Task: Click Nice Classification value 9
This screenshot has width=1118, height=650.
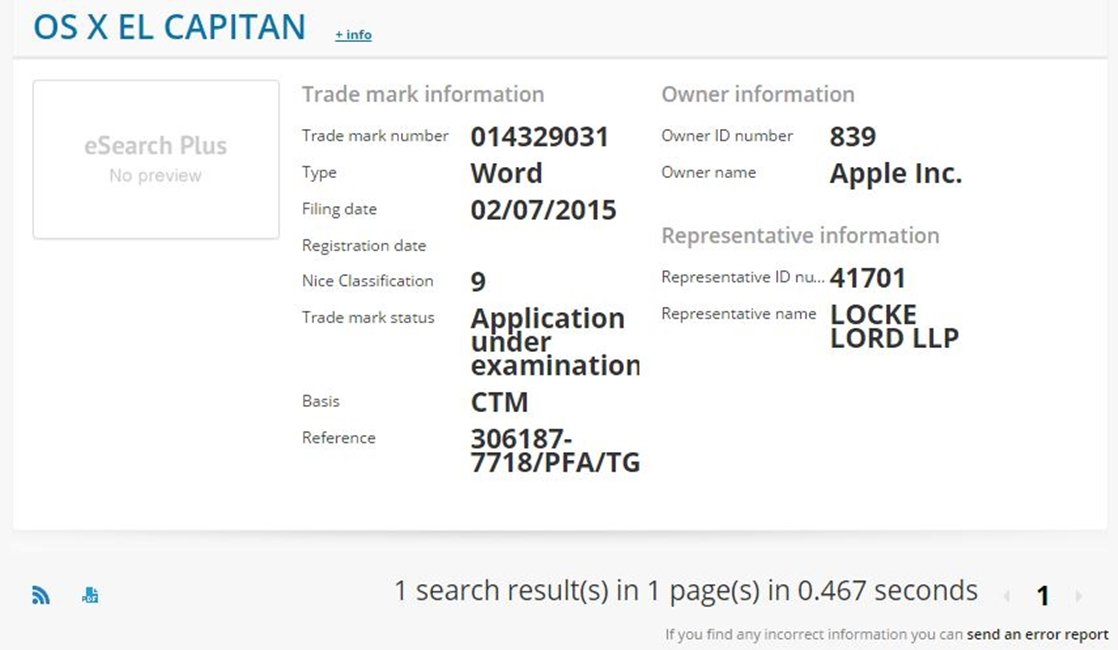Action: (x=478, y=282)
